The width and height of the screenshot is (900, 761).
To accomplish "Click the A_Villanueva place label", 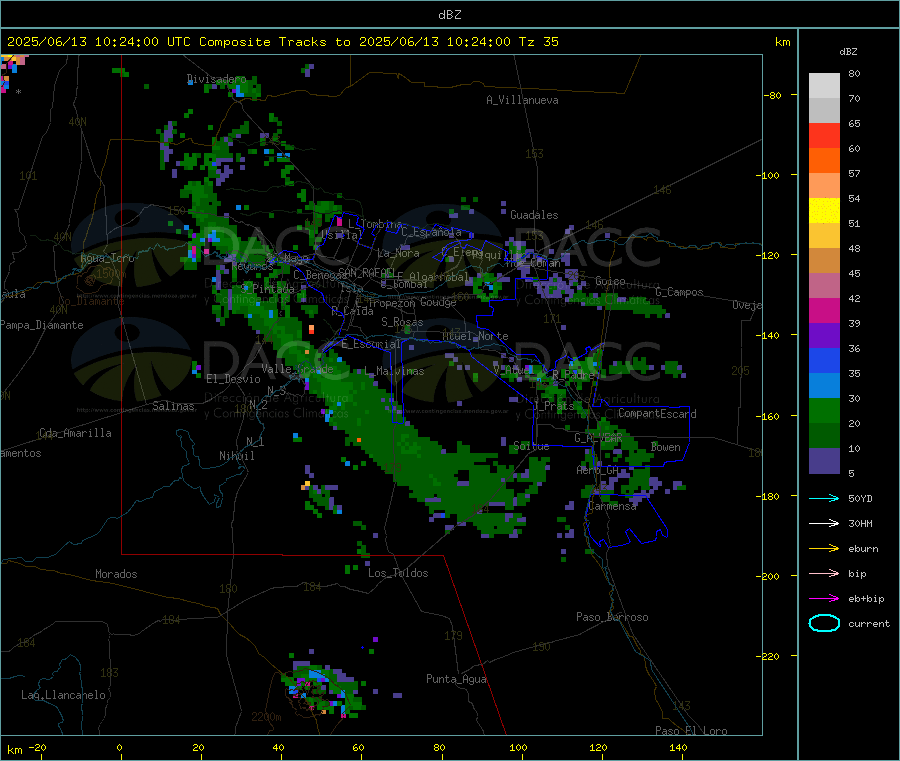I will tap(522, 100).
